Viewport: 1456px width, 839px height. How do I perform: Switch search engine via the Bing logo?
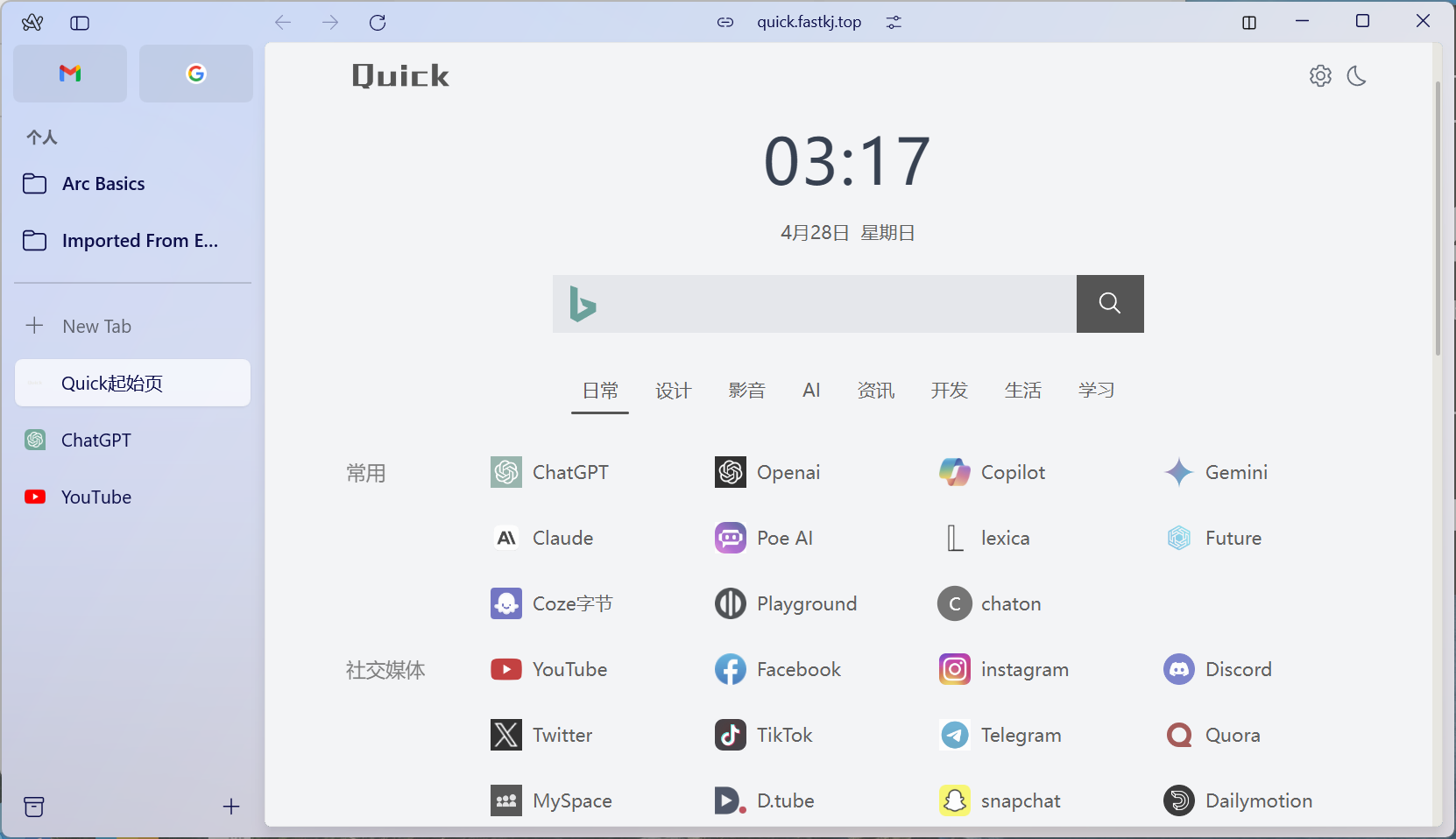coord(583,304)
